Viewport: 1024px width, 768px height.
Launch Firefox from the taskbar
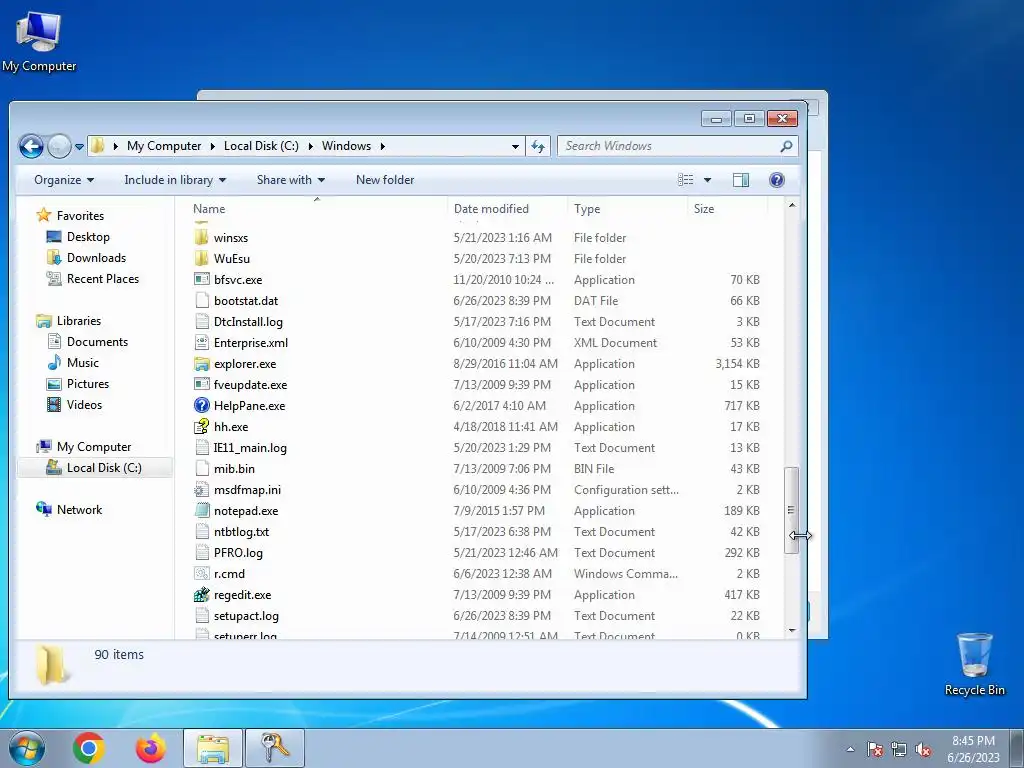pos(150,748)
